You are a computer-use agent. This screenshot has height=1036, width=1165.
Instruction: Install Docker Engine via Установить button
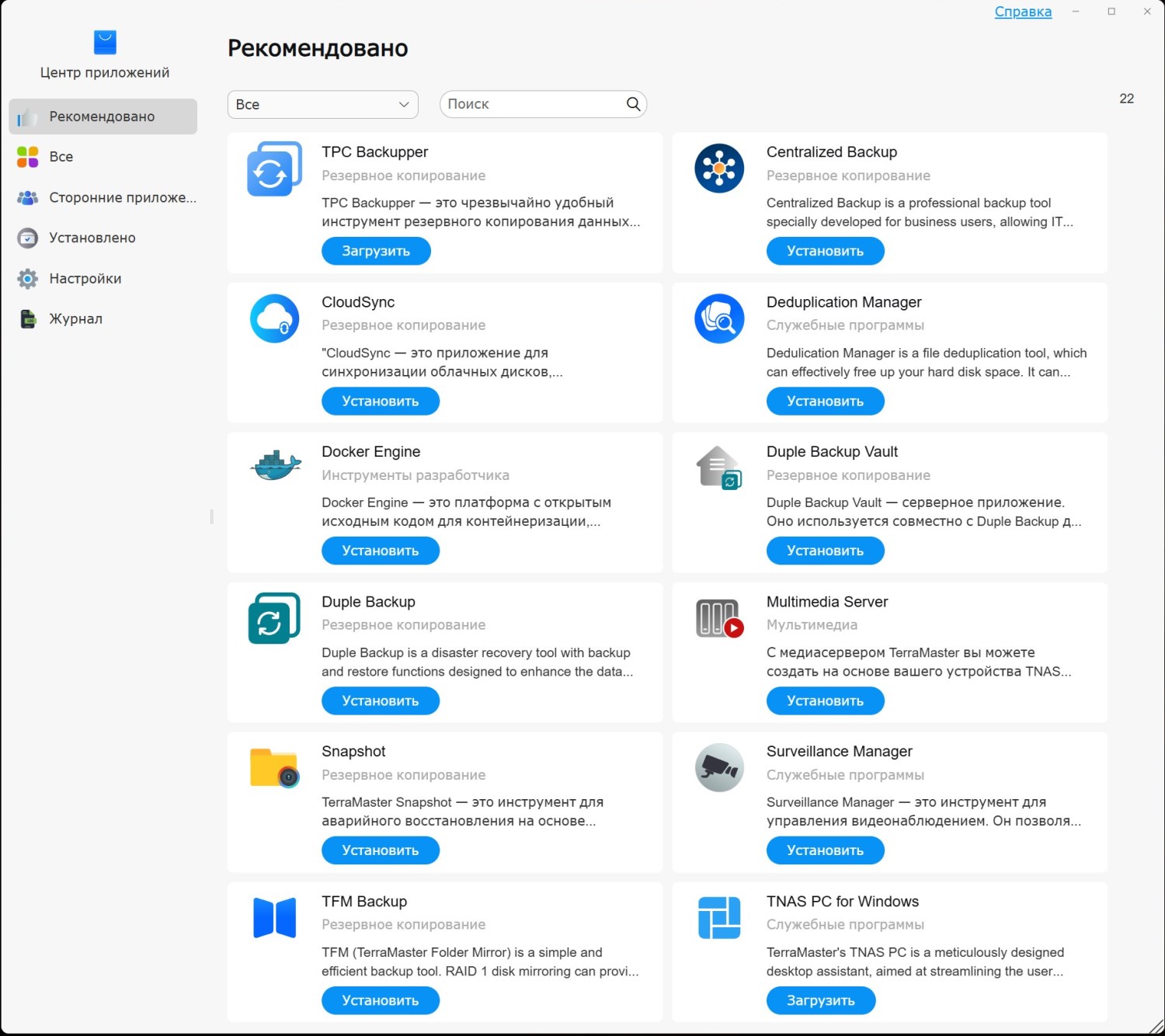(381, 551)
